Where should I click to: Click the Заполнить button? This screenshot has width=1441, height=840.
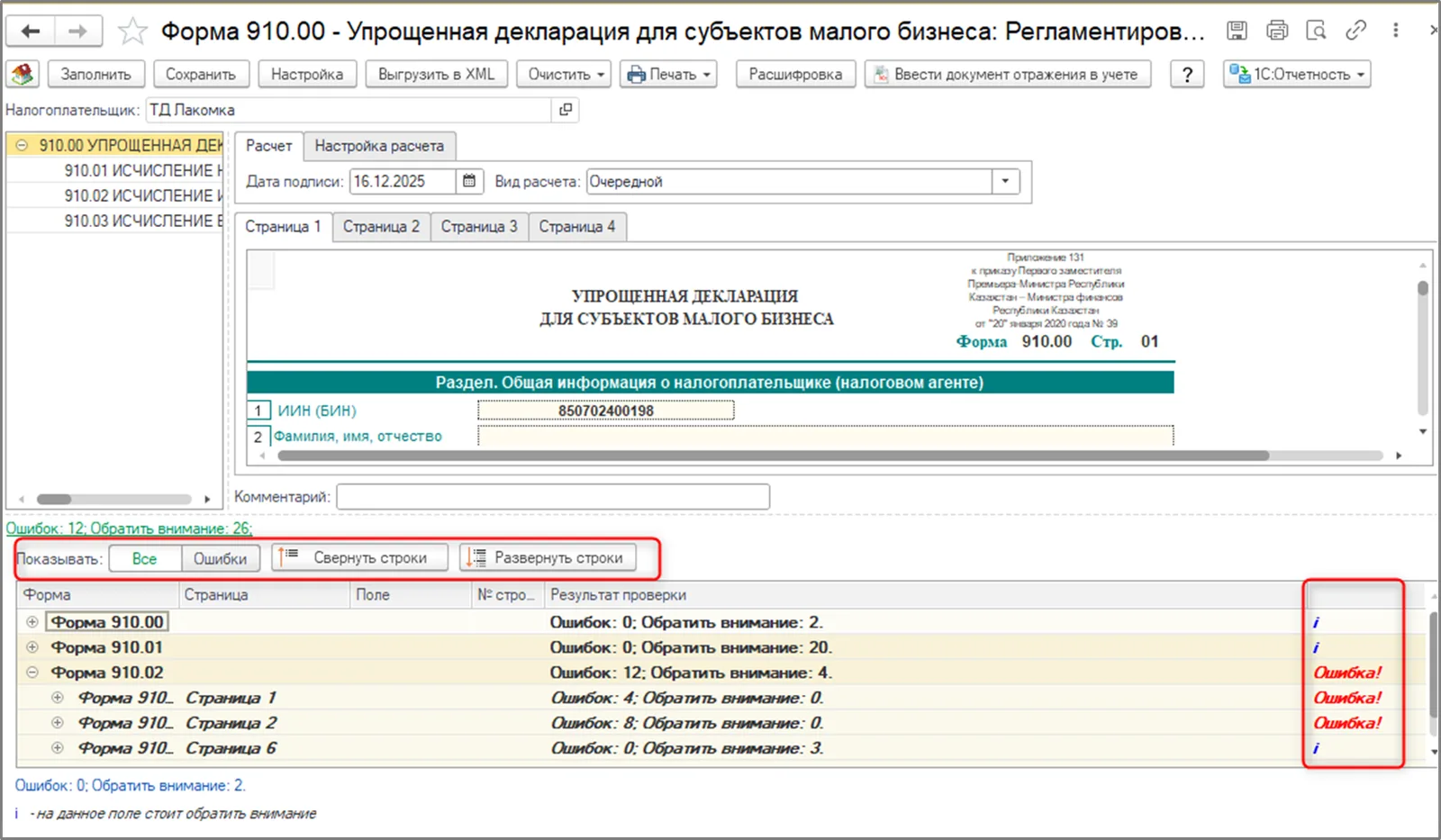(x=96, y=74)
